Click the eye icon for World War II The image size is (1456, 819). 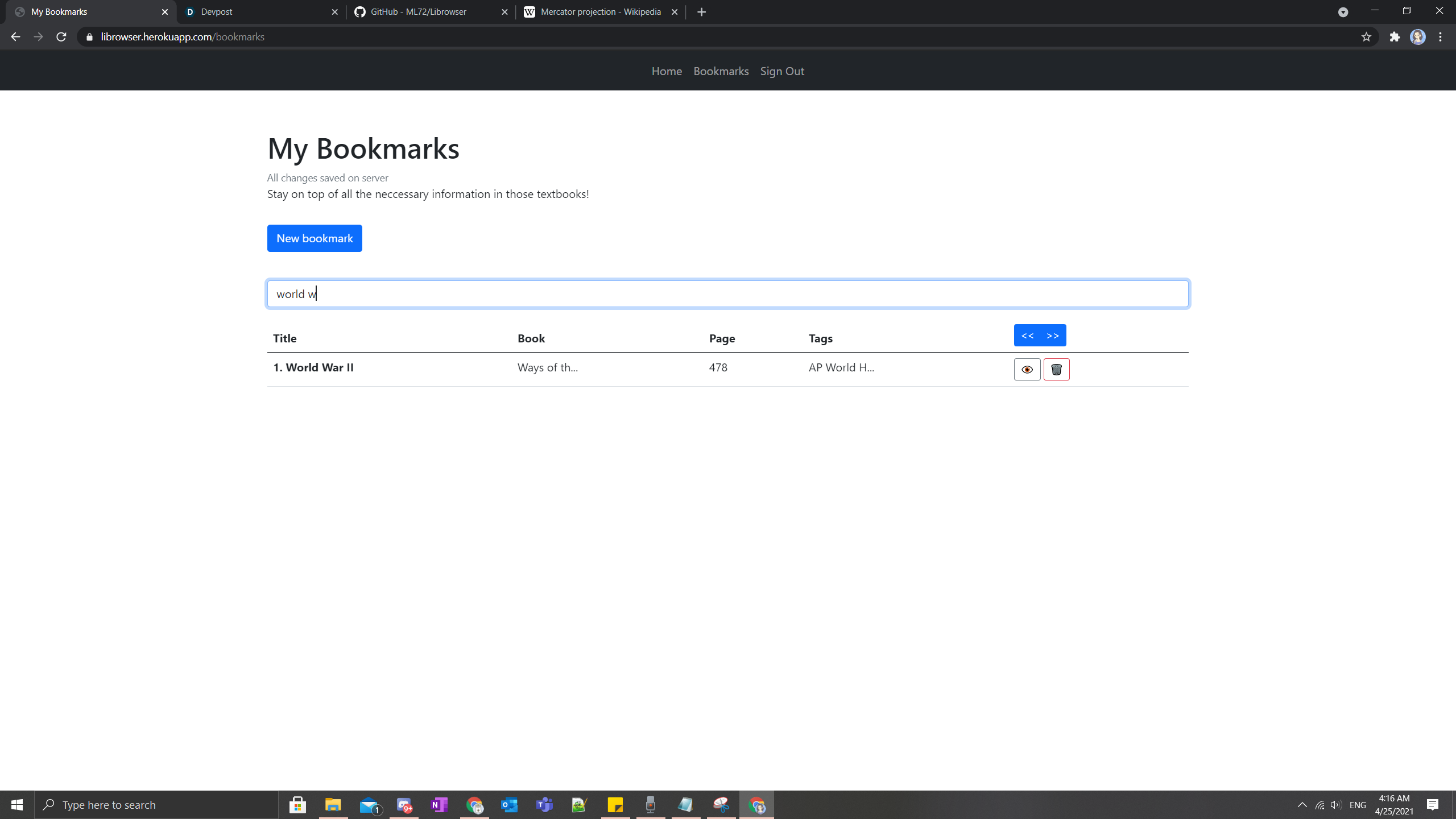pyautogui.click(x=1027, y=370)
